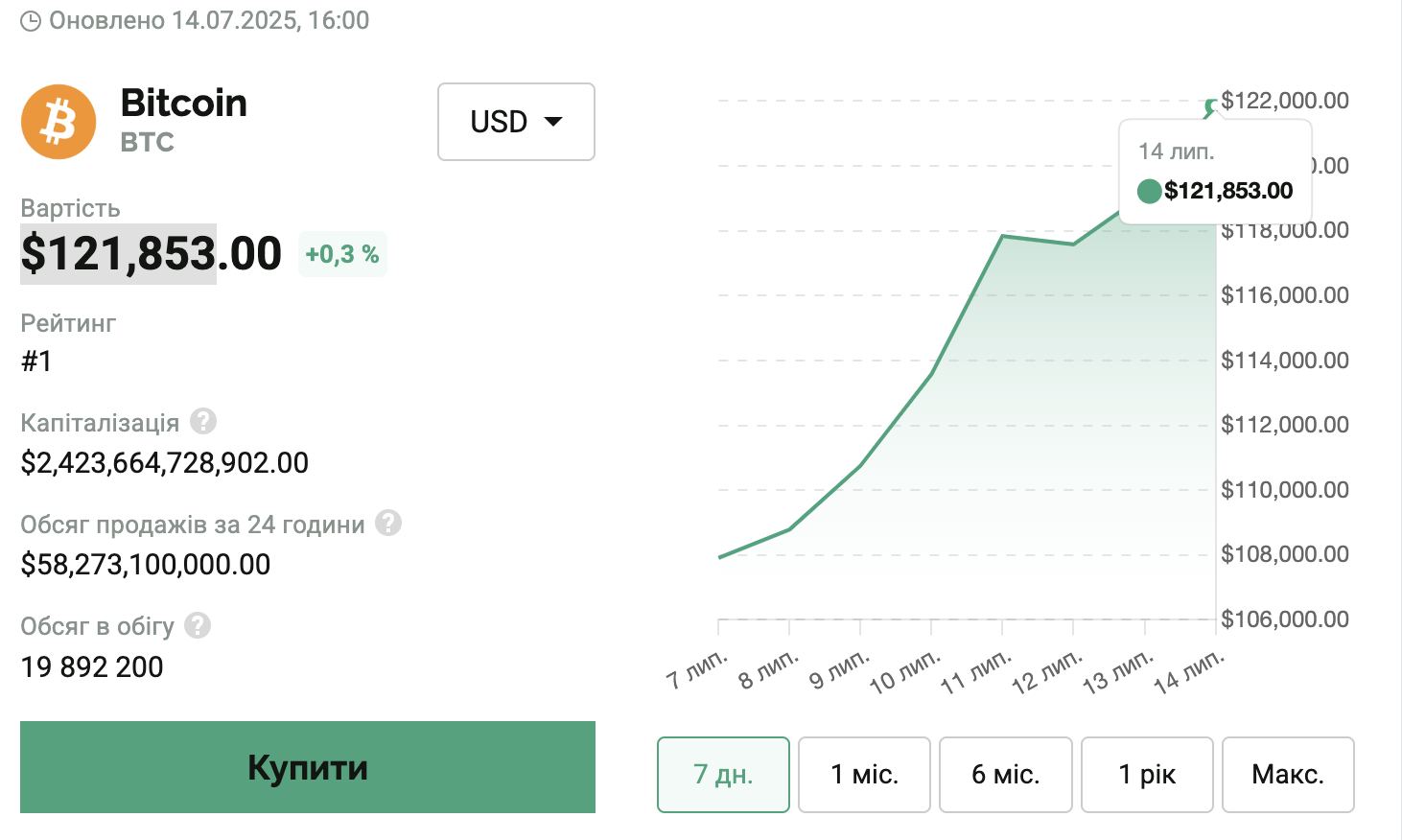Click the 9 лип. label on the chart axis
The height and width of the screenshot is (840, 1402).
tap(839, 668)
